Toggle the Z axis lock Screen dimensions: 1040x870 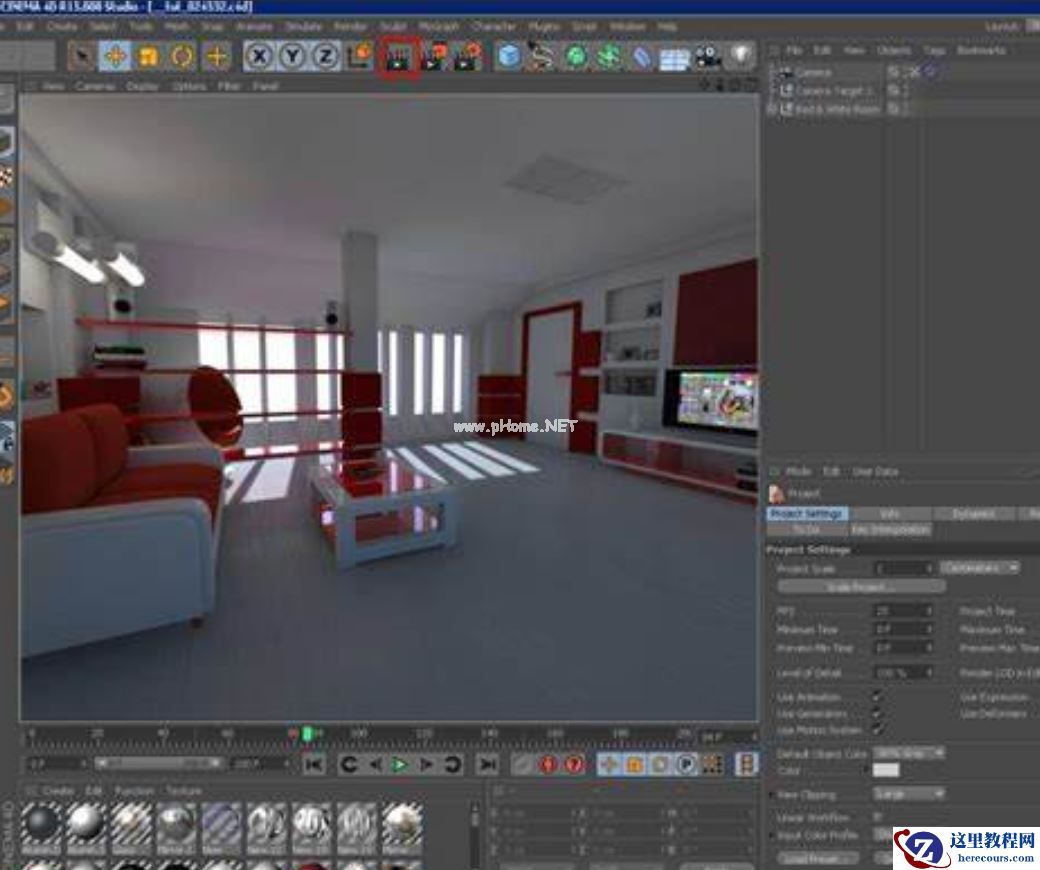pyautogui.click(x=324, y=57)
